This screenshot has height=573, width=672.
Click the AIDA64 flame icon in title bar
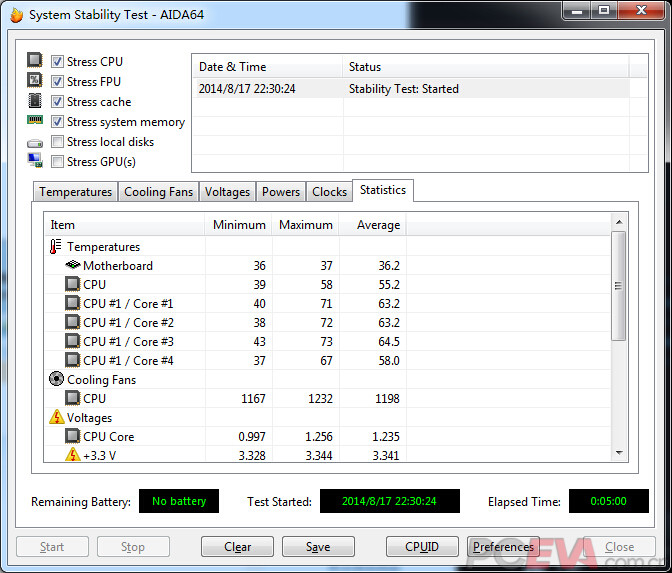(x=16, y=15)
